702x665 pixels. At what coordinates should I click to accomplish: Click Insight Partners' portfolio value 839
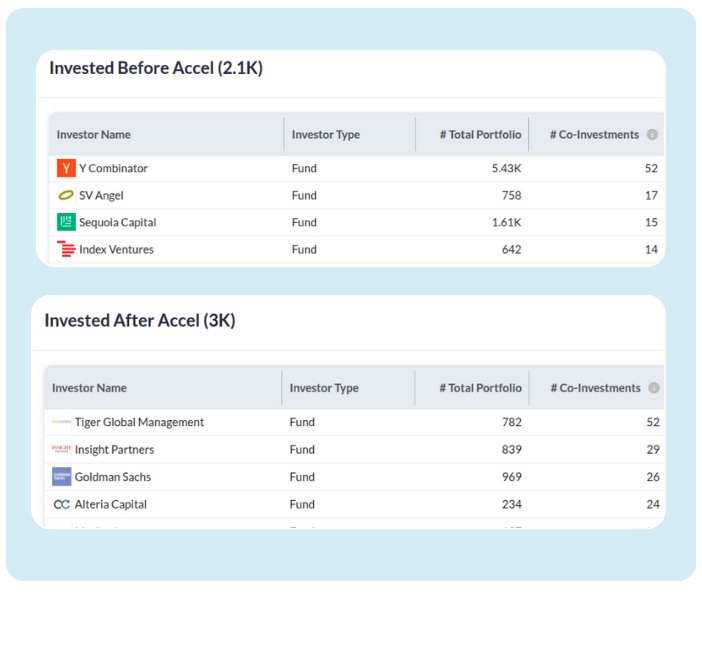click(512, 450)
